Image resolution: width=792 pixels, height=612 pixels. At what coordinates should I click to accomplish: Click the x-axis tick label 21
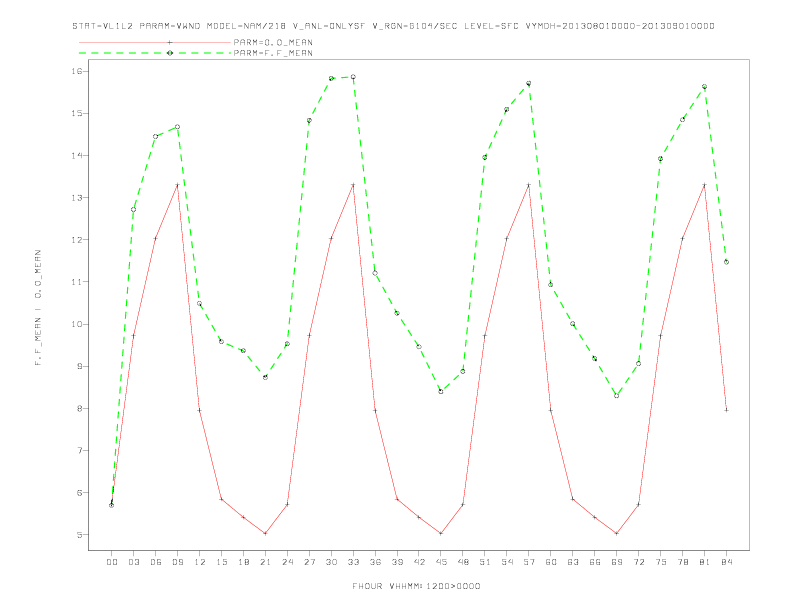(265, 562)
